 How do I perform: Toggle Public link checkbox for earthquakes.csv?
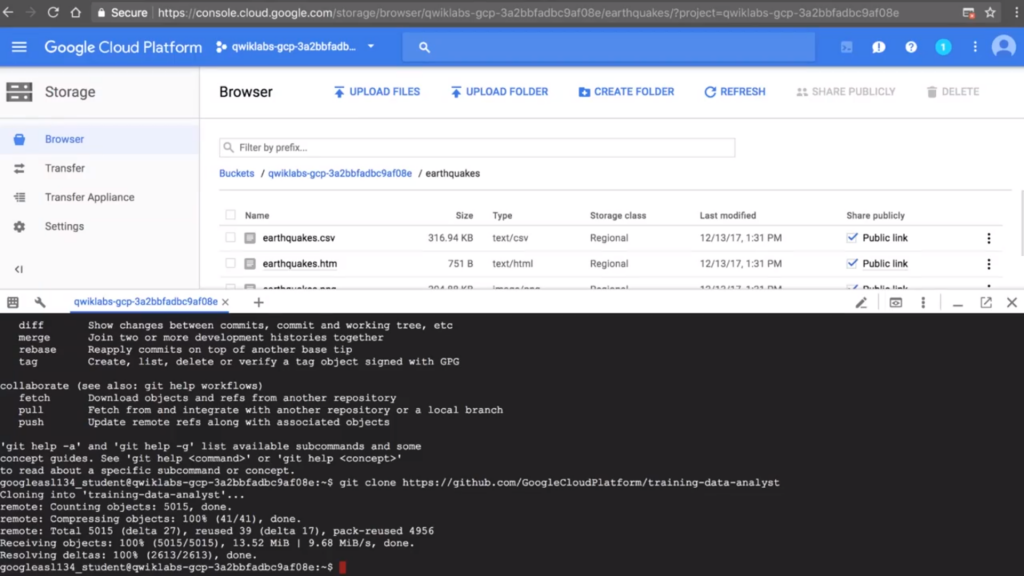pyautogui.click(x=852, y=238)
